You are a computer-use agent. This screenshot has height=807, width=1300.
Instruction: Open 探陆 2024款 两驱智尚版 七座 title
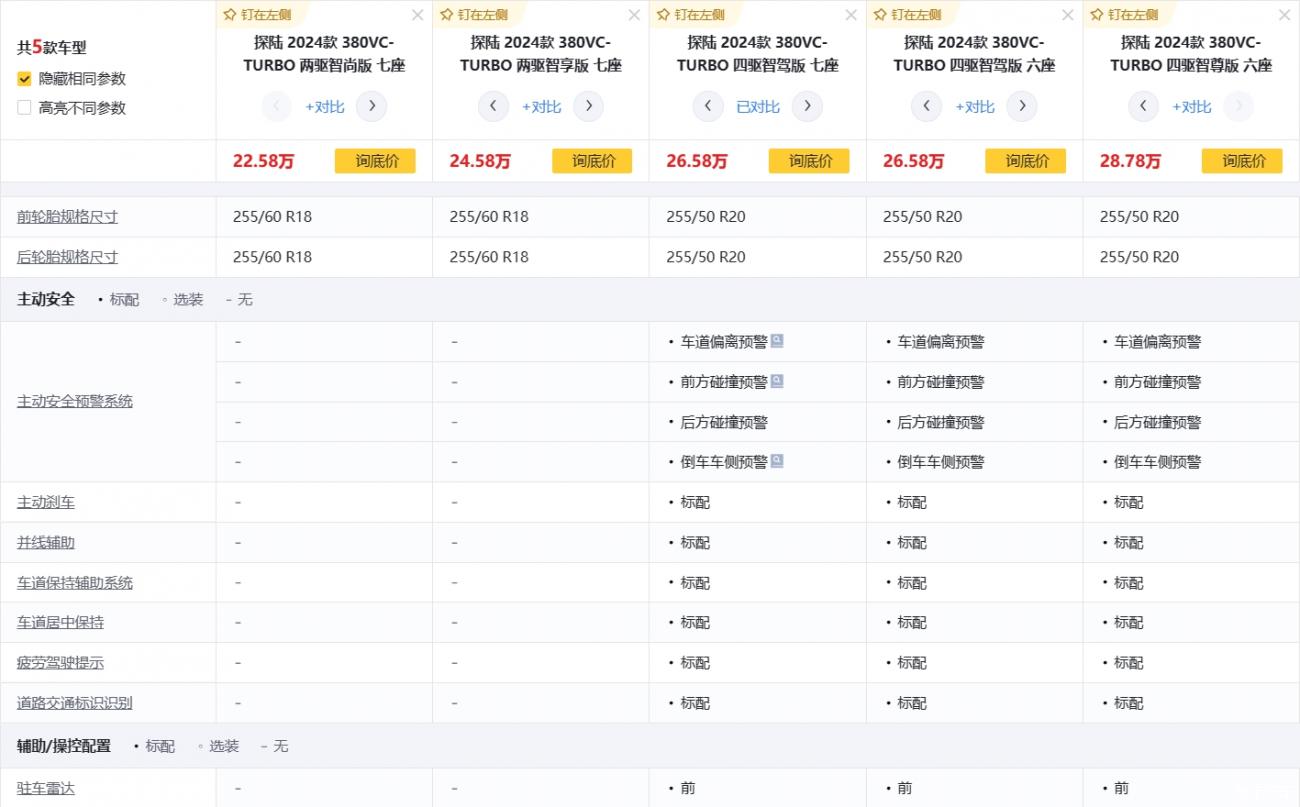[x=324, y=54]
